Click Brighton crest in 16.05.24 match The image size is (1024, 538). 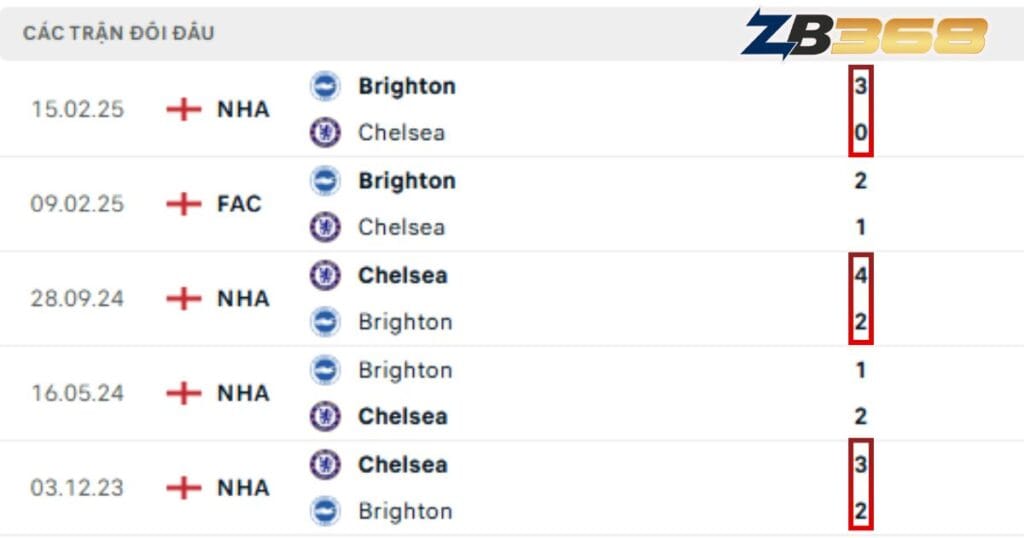[325, 370]
